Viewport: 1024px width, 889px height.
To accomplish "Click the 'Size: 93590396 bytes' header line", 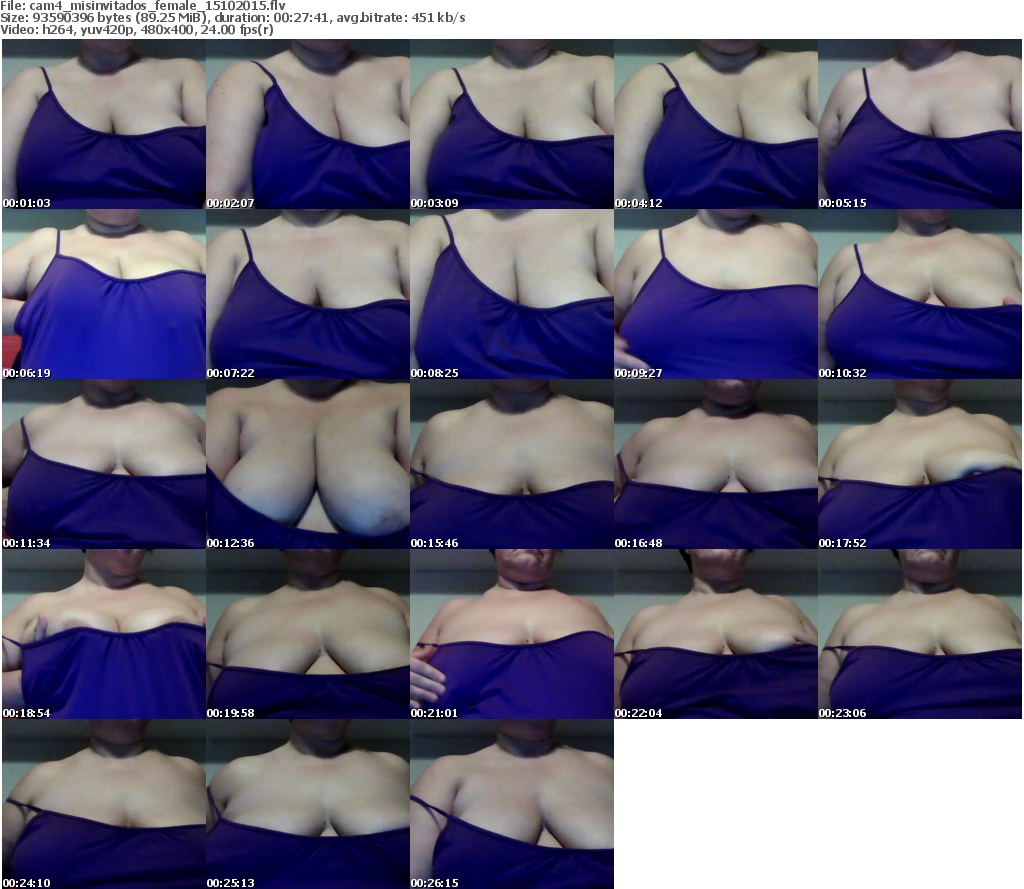I will pos(232,18).
